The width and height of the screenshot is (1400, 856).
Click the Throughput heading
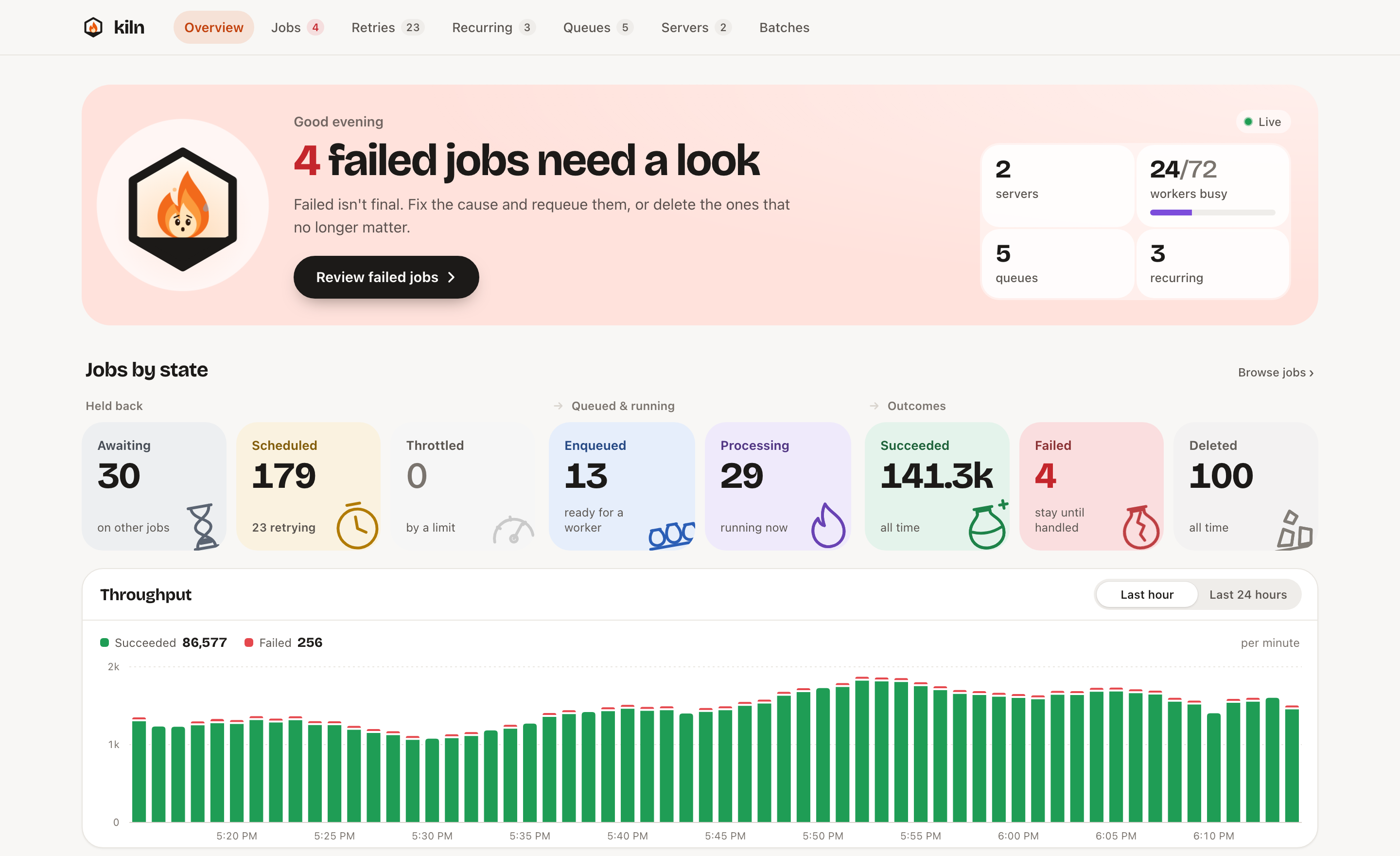146,594
